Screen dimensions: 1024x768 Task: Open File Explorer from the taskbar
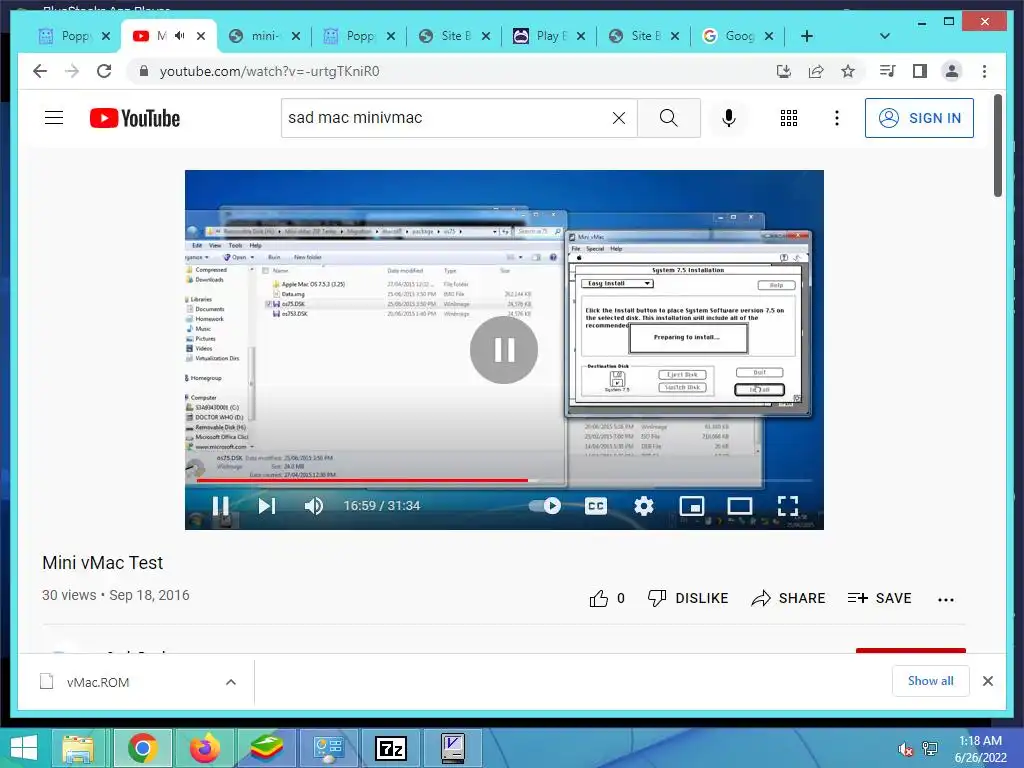pos(78,748)
